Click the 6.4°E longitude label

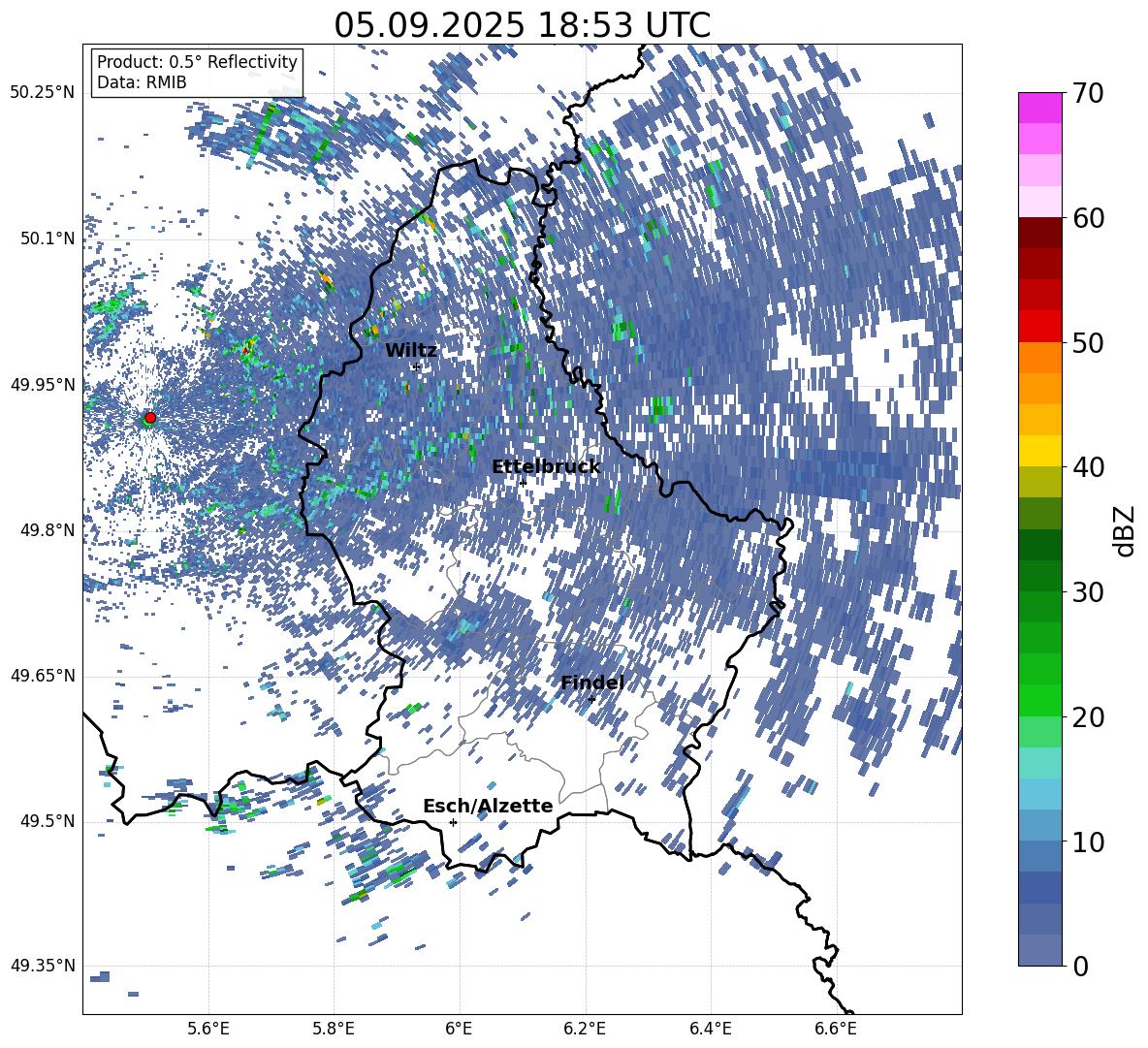[710, 1029]
